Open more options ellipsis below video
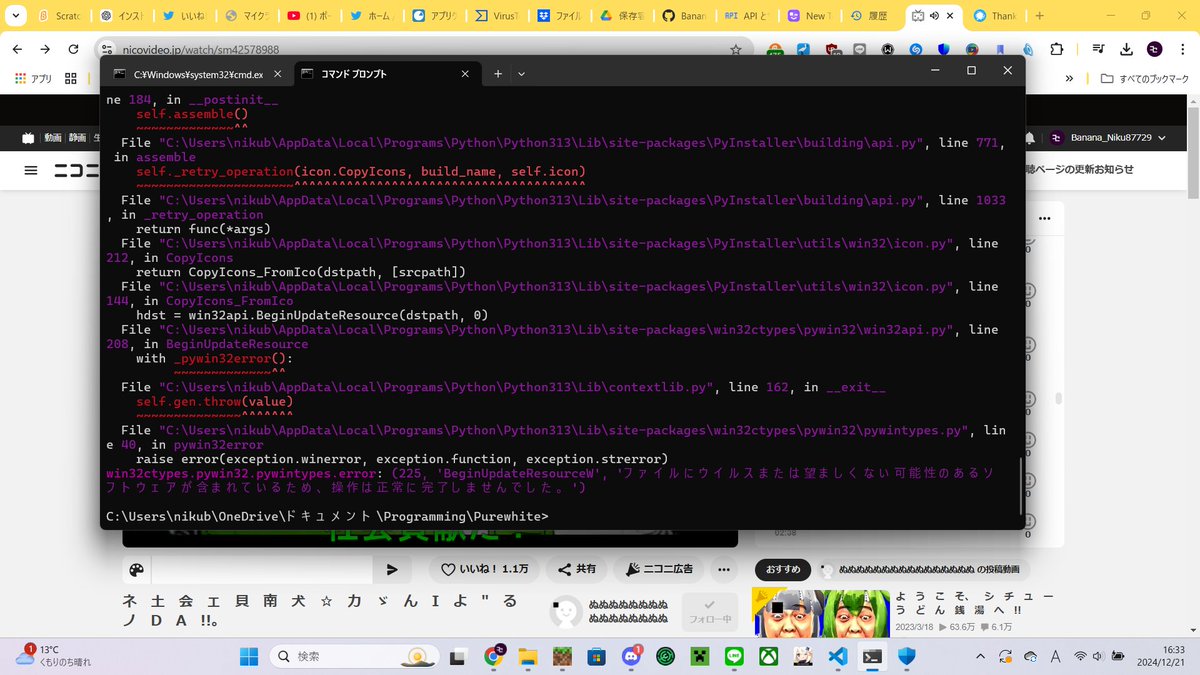The width and height of the screenshot is (1200, 675). (x=725, y=569)
